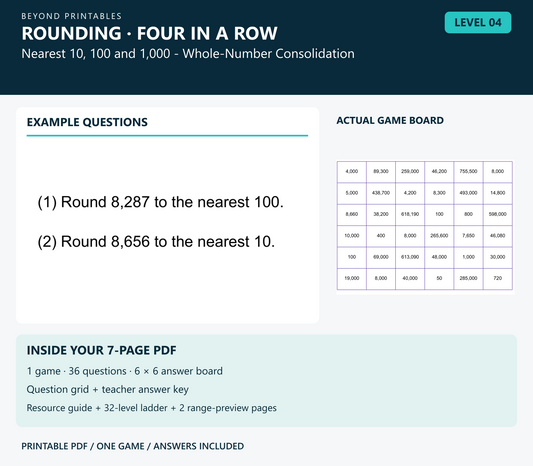Select the 'Resource guide + 32-level ladder' line
Screen dimensions: 533x466
(152, 408)
